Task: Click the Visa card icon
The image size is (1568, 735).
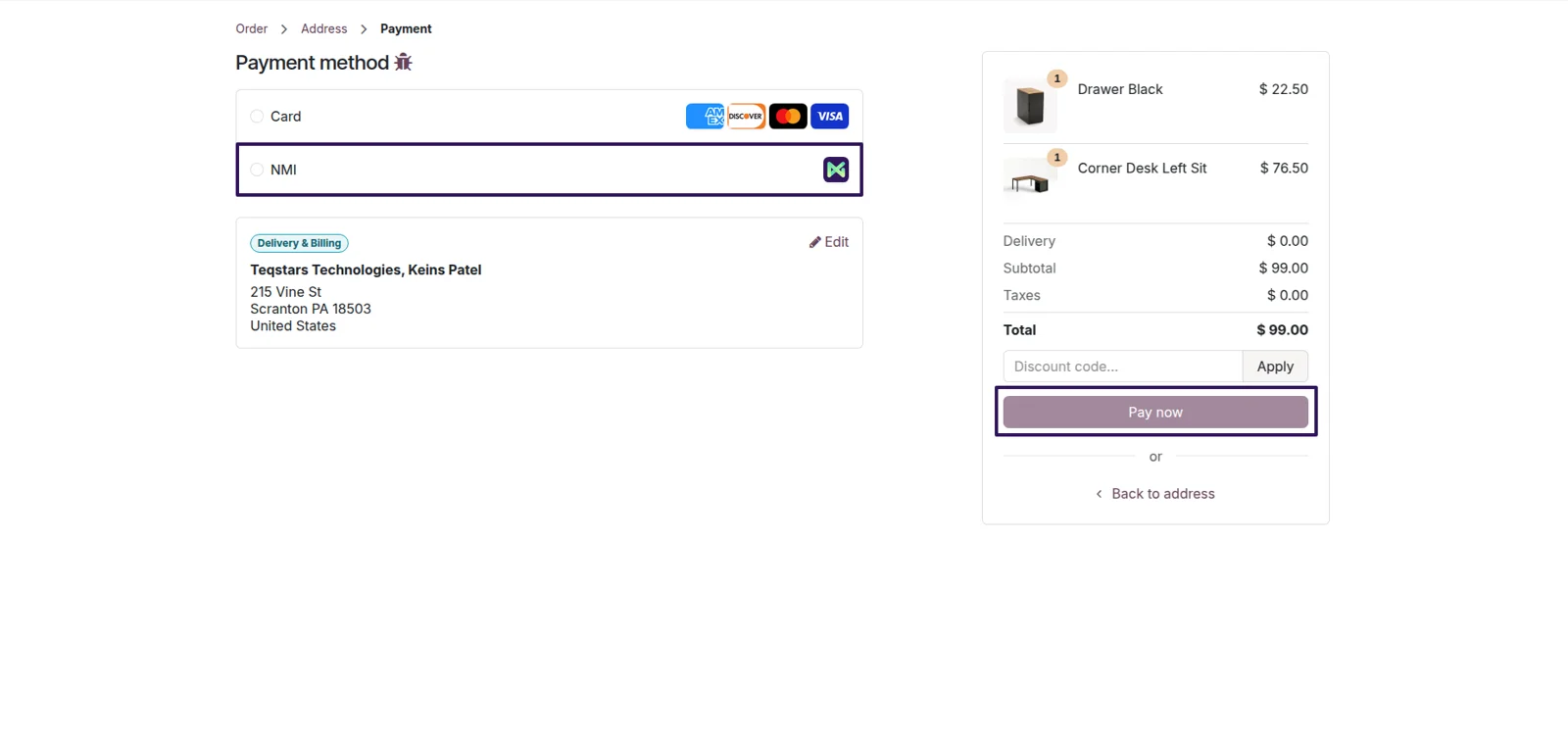Action: click(830, 117)
